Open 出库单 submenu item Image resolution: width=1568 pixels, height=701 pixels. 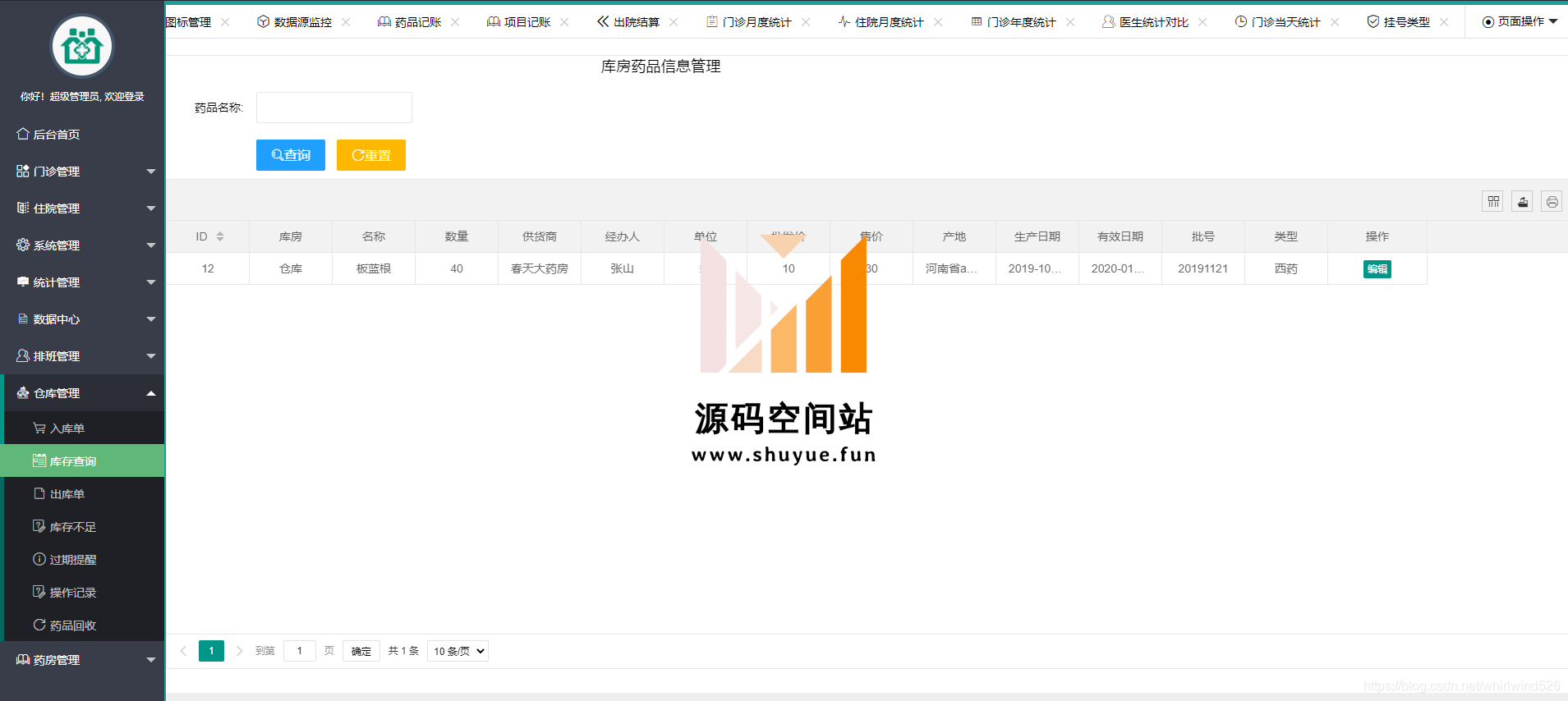point(84,493)
